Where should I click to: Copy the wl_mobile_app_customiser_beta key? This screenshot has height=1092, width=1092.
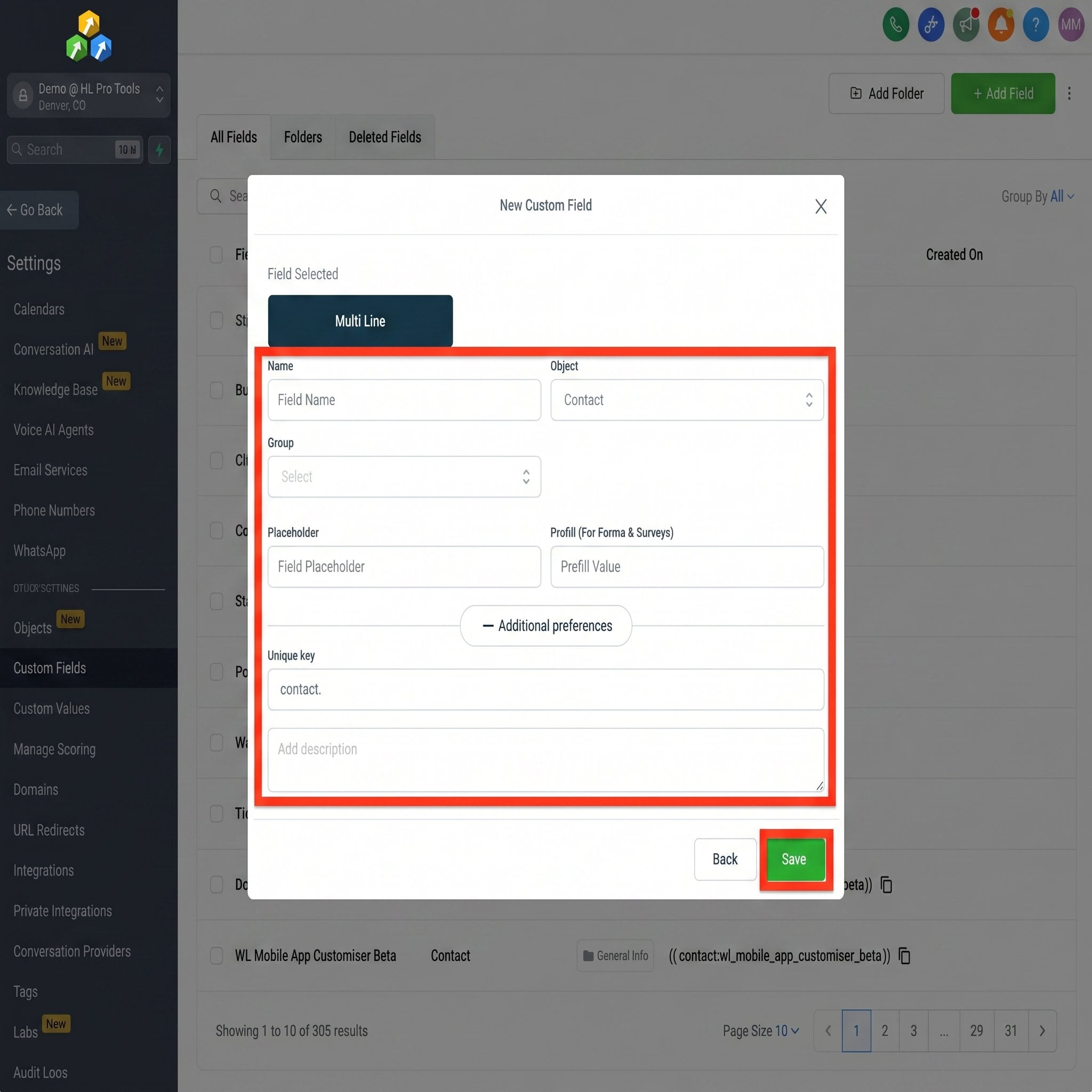[x=904, y=955]
